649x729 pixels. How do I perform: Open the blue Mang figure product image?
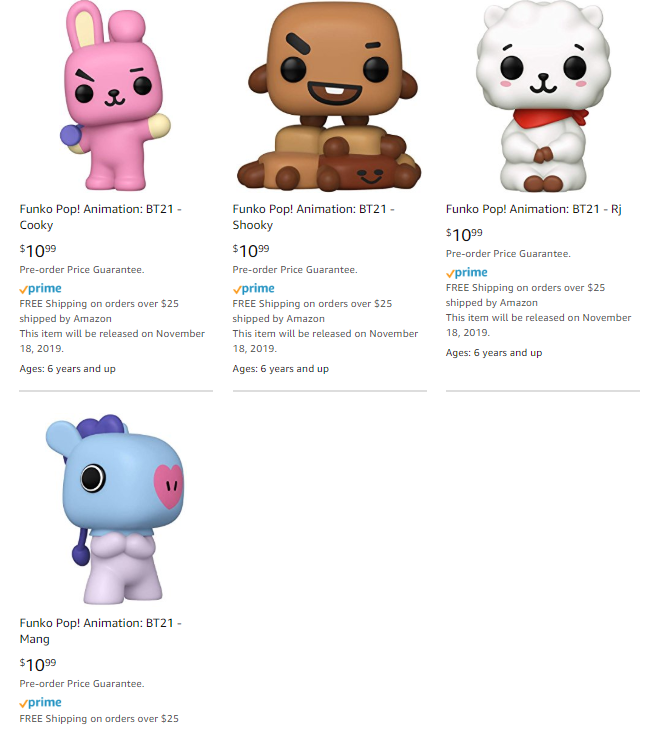click(115, 509)
